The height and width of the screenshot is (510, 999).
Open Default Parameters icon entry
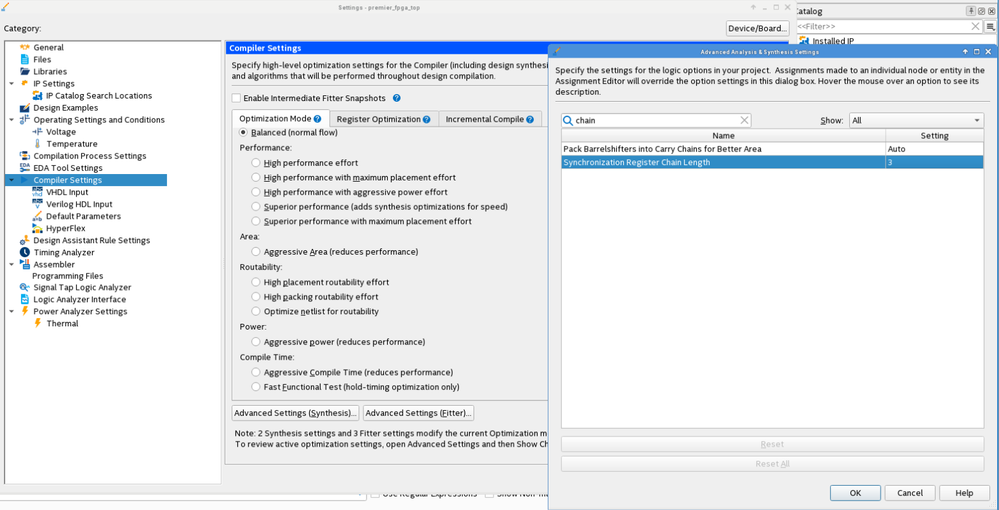[38, 216]
